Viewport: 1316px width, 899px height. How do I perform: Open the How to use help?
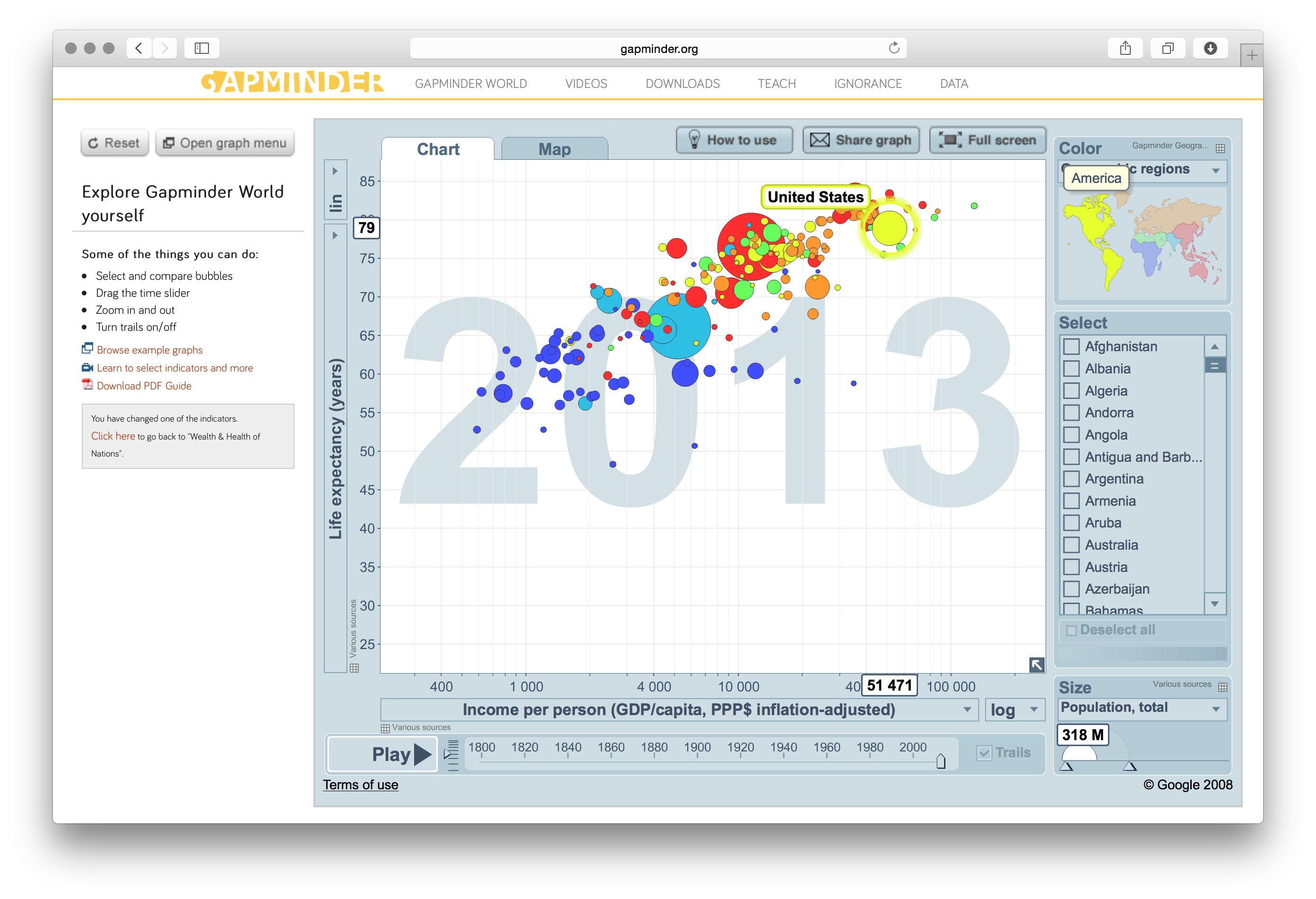(x=734, y=140)
